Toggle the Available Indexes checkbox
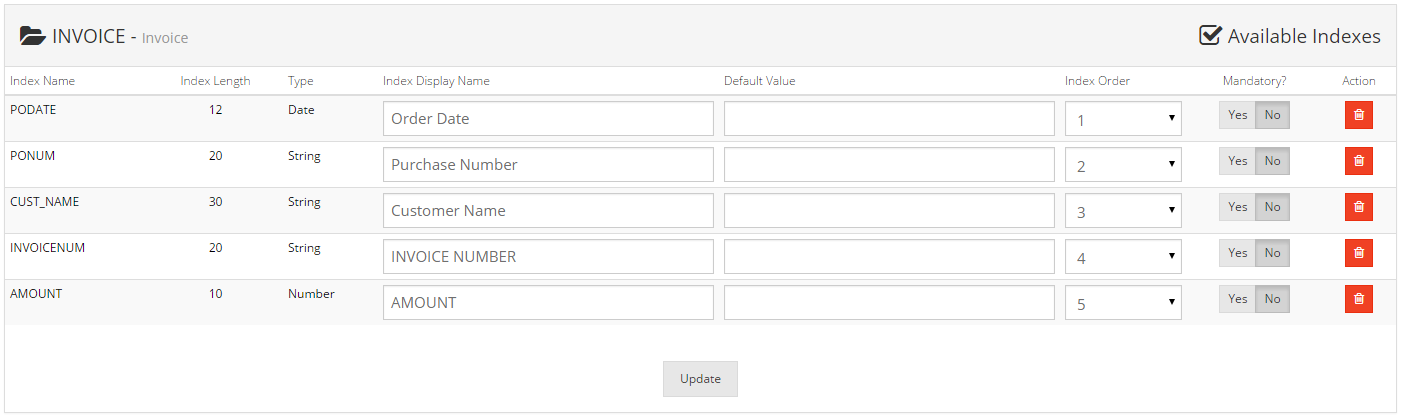1402x418 pixels. 1210,35
